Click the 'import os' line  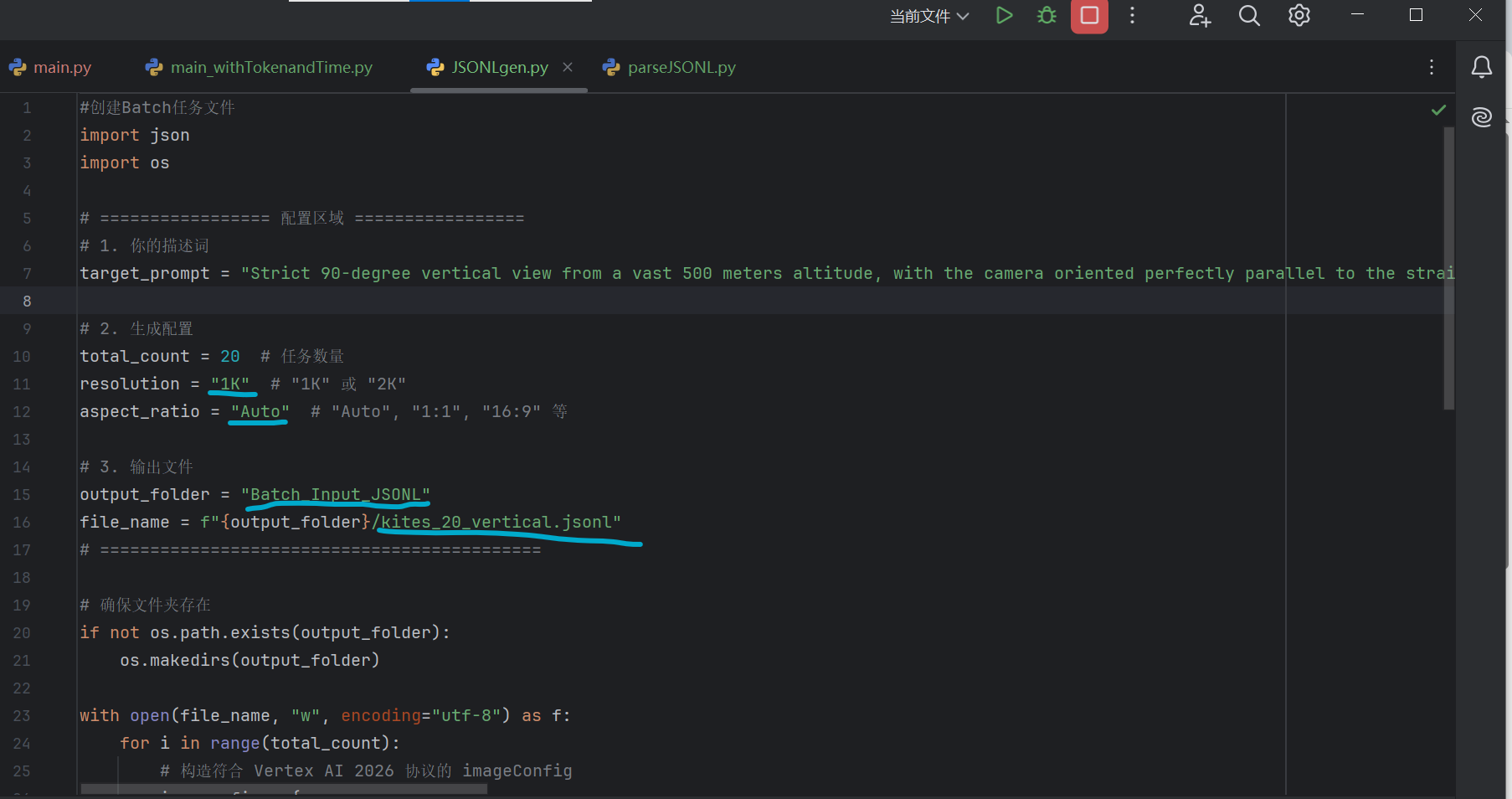125,162
